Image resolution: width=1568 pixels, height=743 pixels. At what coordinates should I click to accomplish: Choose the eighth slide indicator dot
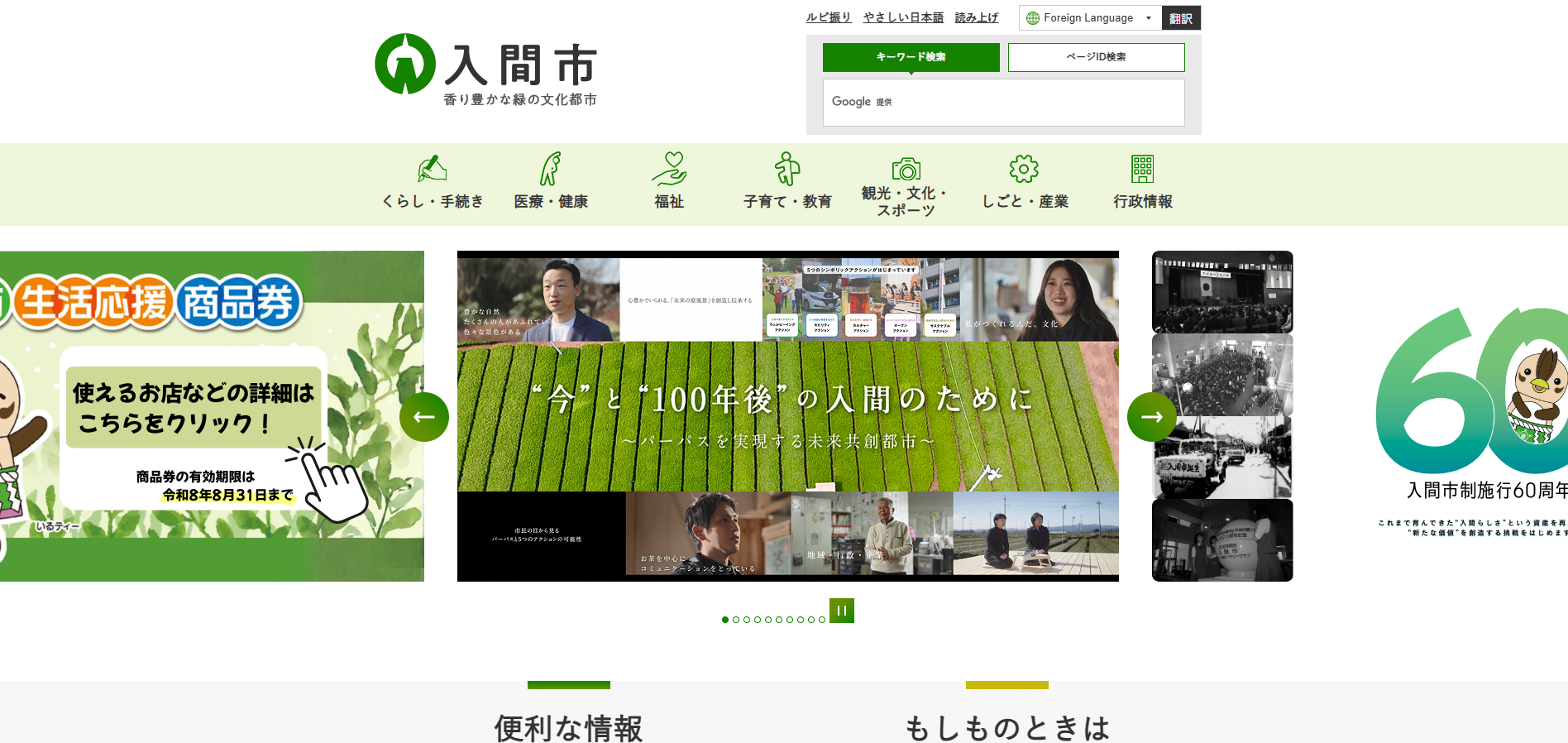click(x=801, y=620)
